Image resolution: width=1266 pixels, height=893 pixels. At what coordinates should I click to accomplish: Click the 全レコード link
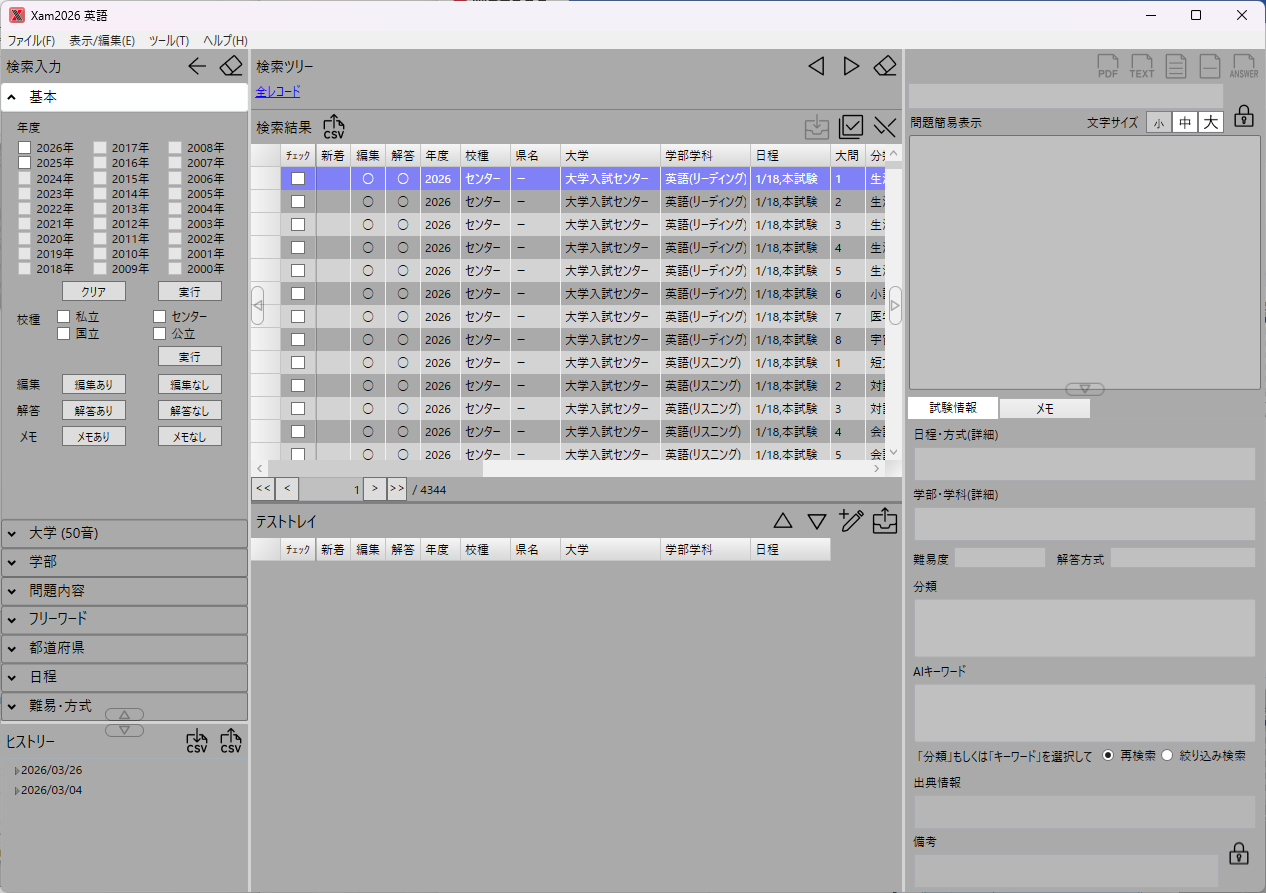click(x=278, y=92)
